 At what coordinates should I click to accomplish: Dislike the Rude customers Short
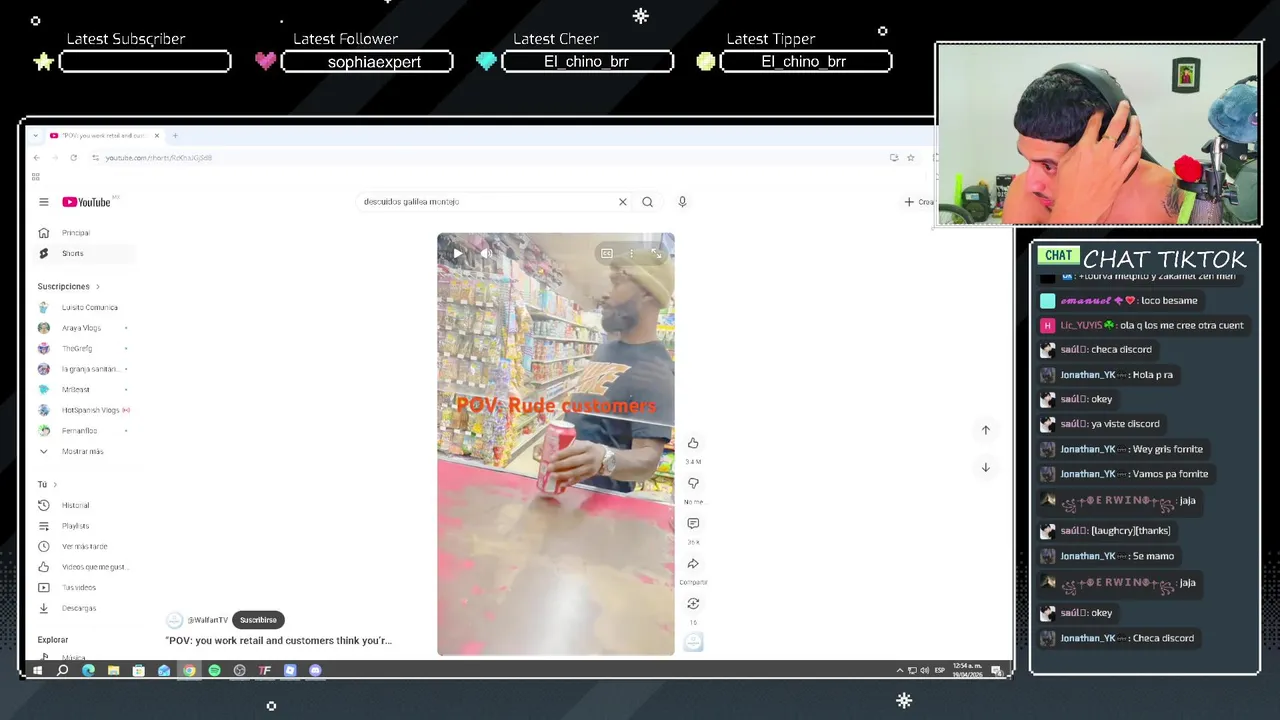693,483
